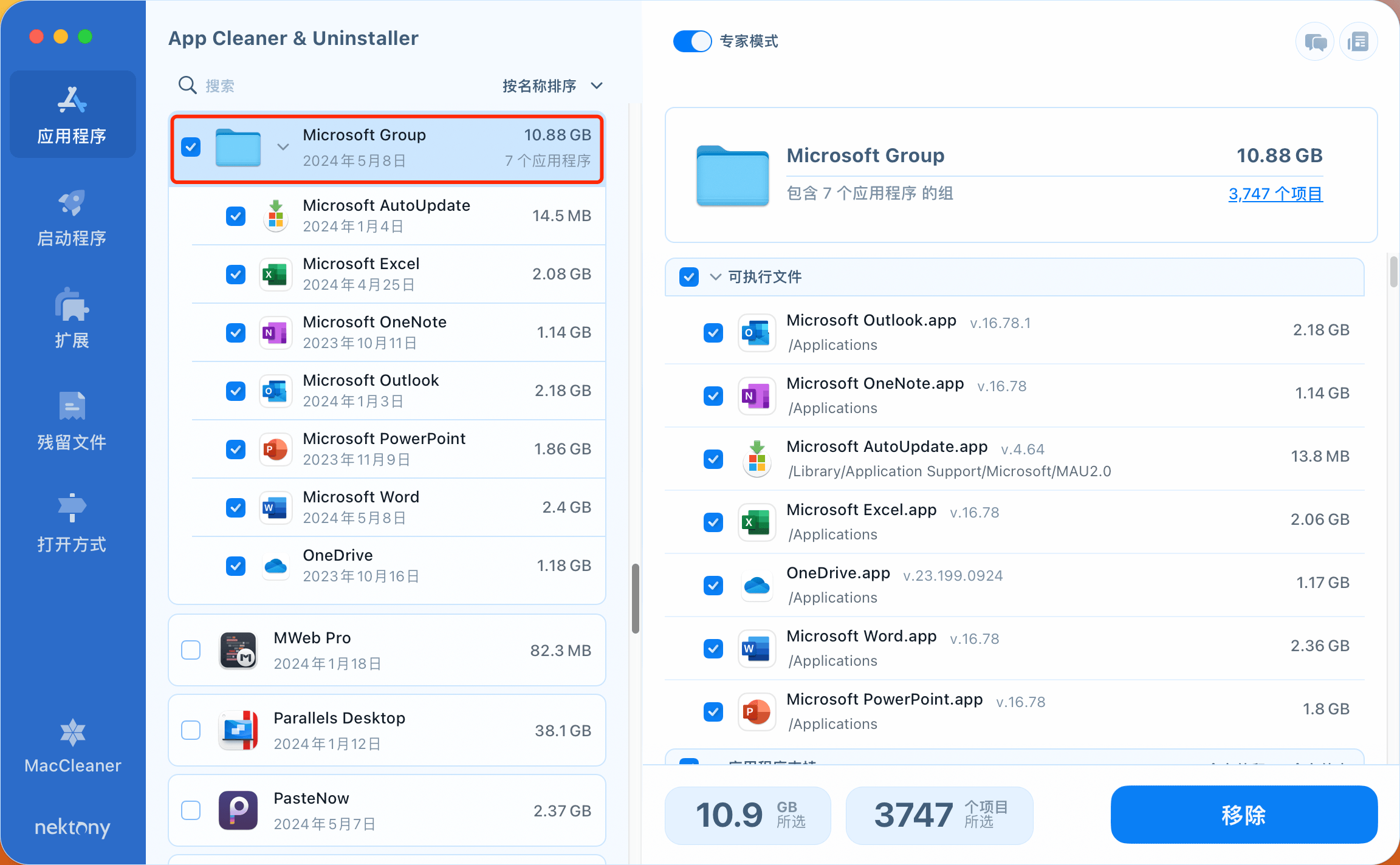Collapse the Microsoft Group chevron
Screen dimensions: 1400x865
click(x=283, y=147)
